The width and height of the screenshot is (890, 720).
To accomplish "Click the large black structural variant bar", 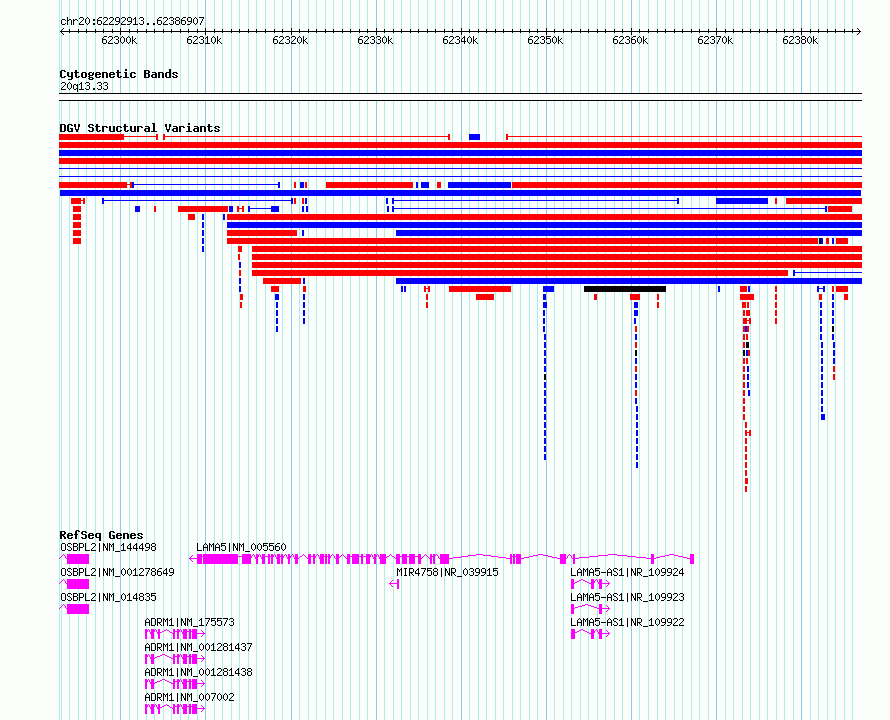I will 625,289.
